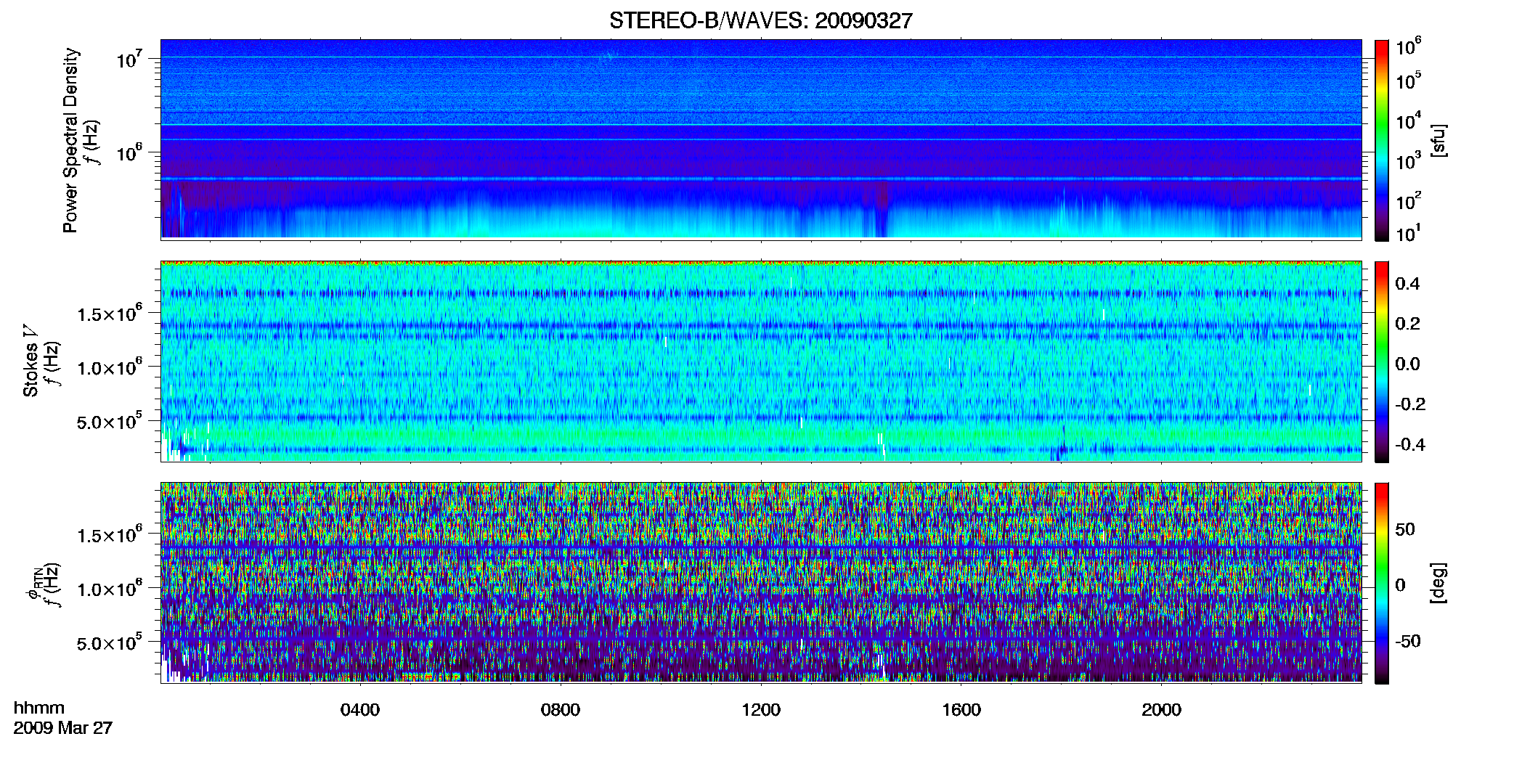Click the 0.4 label on Stokes colorbar
The width and height of the screenshot is (1522, 784).
click(1407, 284)
